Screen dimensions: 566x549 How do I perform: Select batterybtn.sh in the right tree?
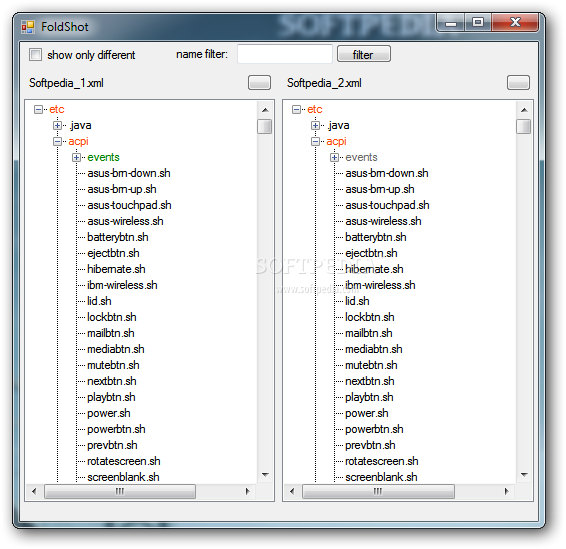pyautogui.click(x=376, y=237)
